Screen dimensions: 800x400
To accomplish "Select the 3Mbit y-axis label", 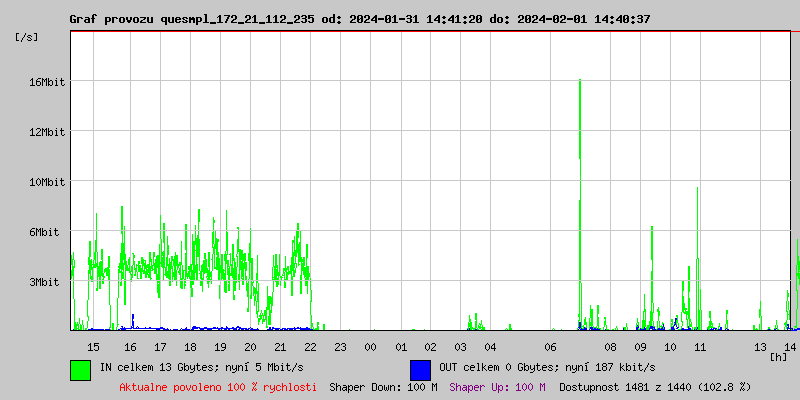I will pos(46,282).
